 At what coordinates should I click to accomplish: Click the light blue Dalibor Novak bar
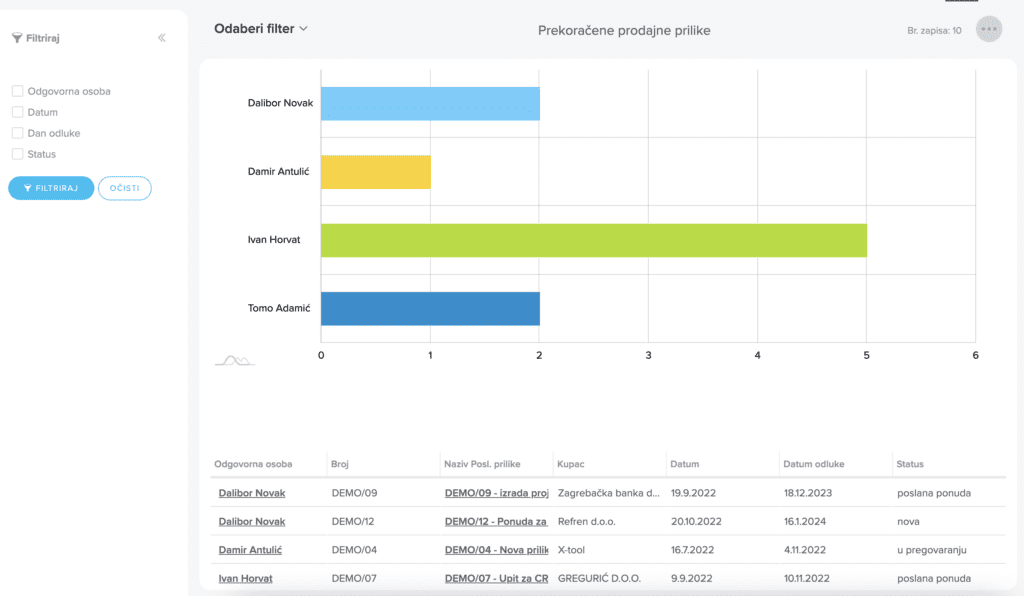point(430,103)
